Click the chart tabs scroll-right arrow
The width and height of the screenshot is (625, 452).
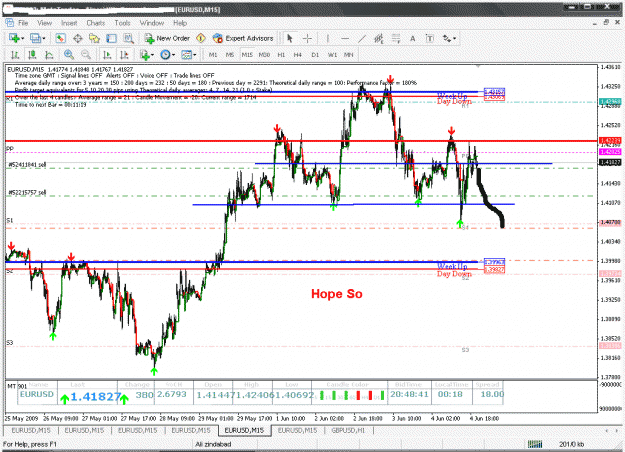(x=617, y=430)
